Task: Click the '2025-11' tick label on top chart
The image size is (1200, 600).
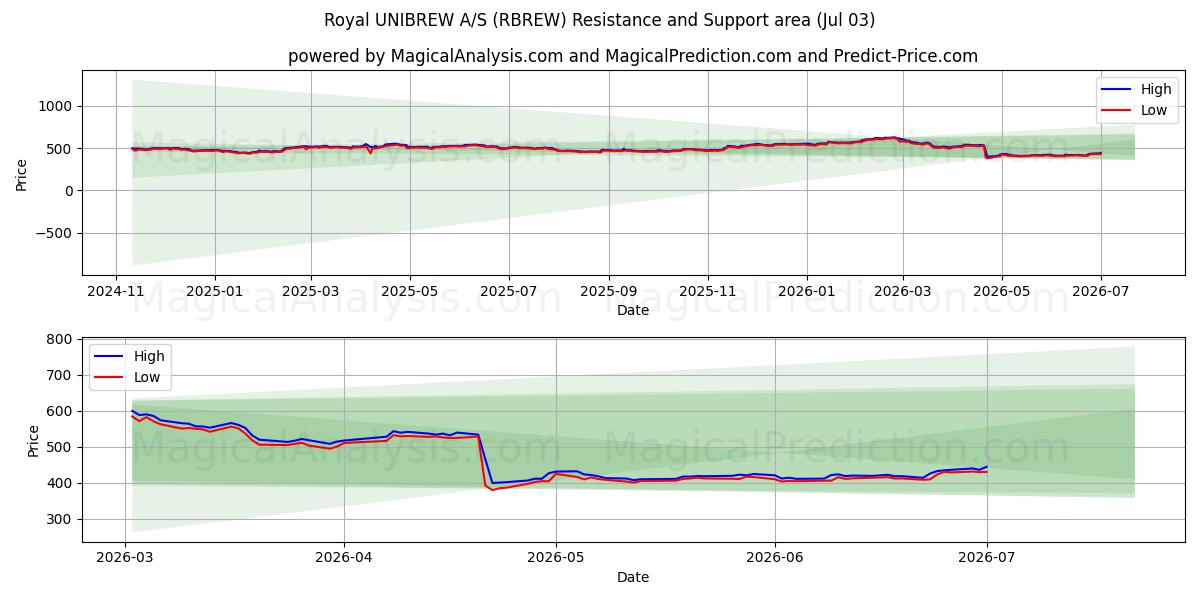Action: click(708, 290)
